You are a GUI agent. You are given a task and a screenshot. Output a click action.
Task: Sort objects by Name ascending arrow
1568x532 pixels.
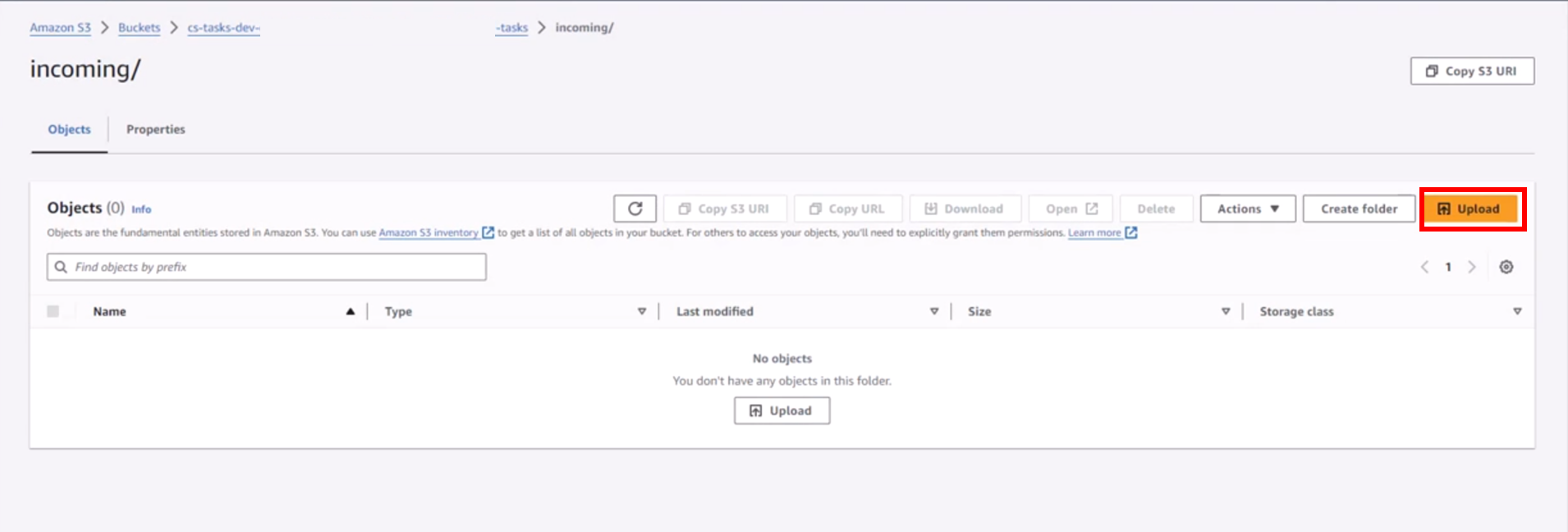[x=351, y=311]
